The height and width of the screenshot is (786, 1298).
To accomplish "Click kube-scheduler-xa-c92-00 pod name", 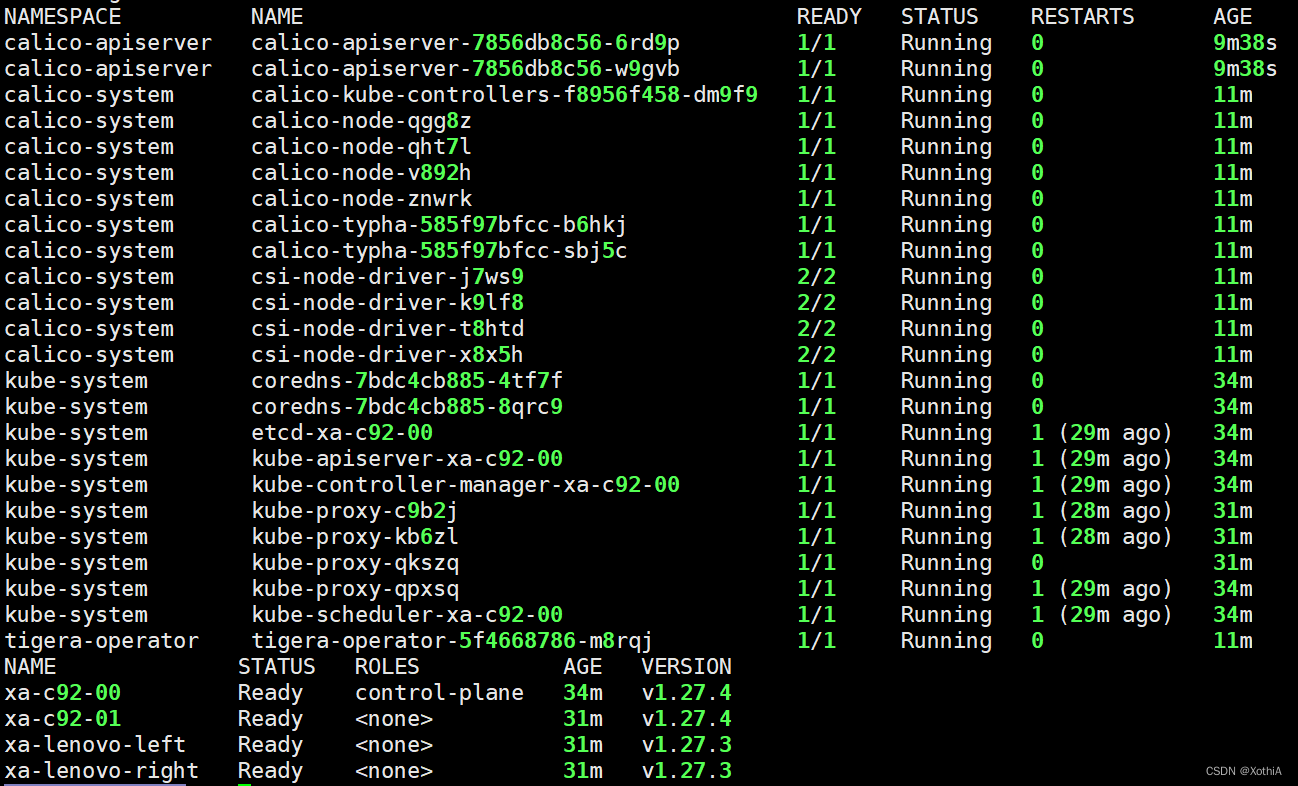I will pyautogui.click(x=407, y=615).
